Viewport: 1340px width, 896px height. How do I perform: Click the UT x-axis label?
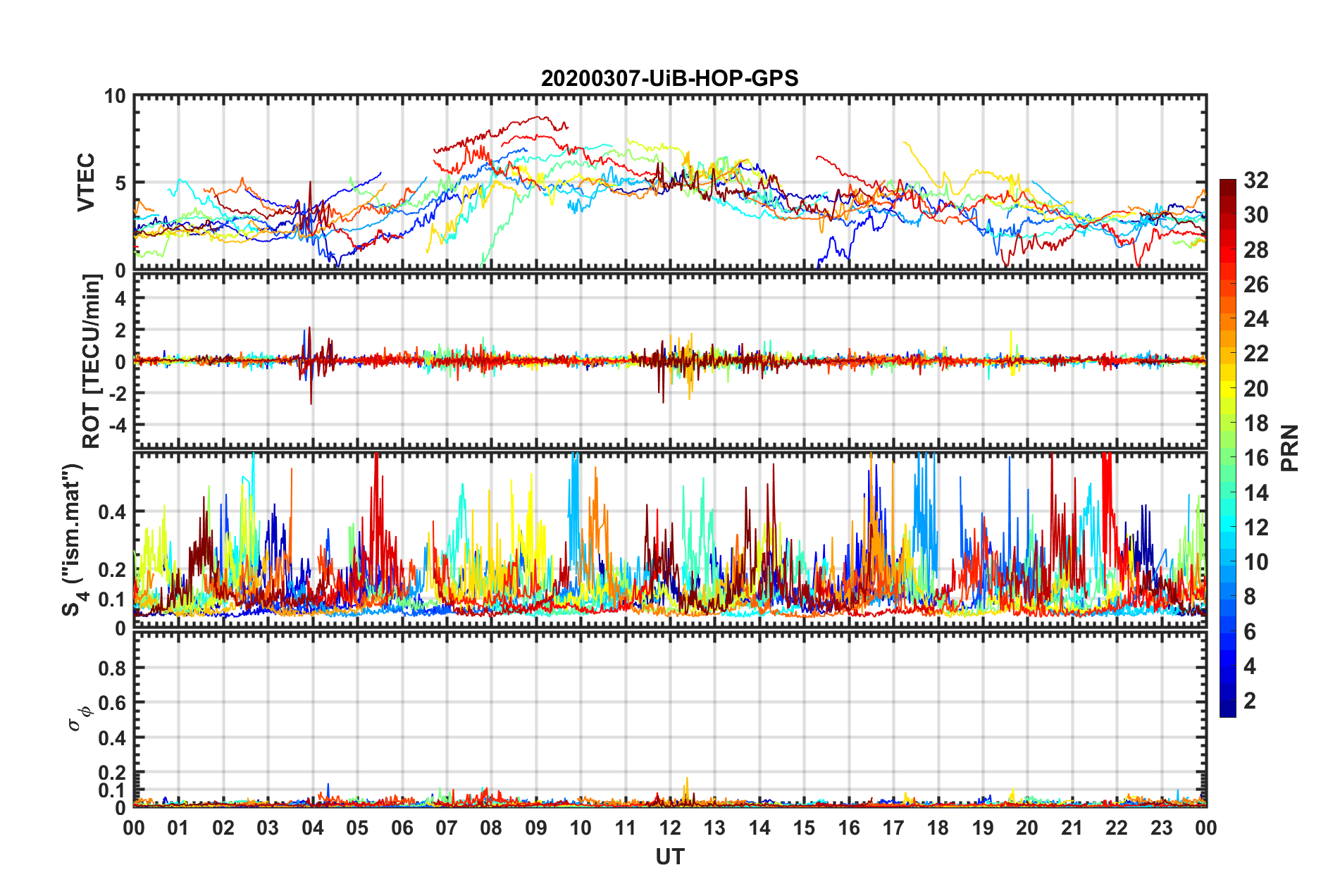coord(669,857)
